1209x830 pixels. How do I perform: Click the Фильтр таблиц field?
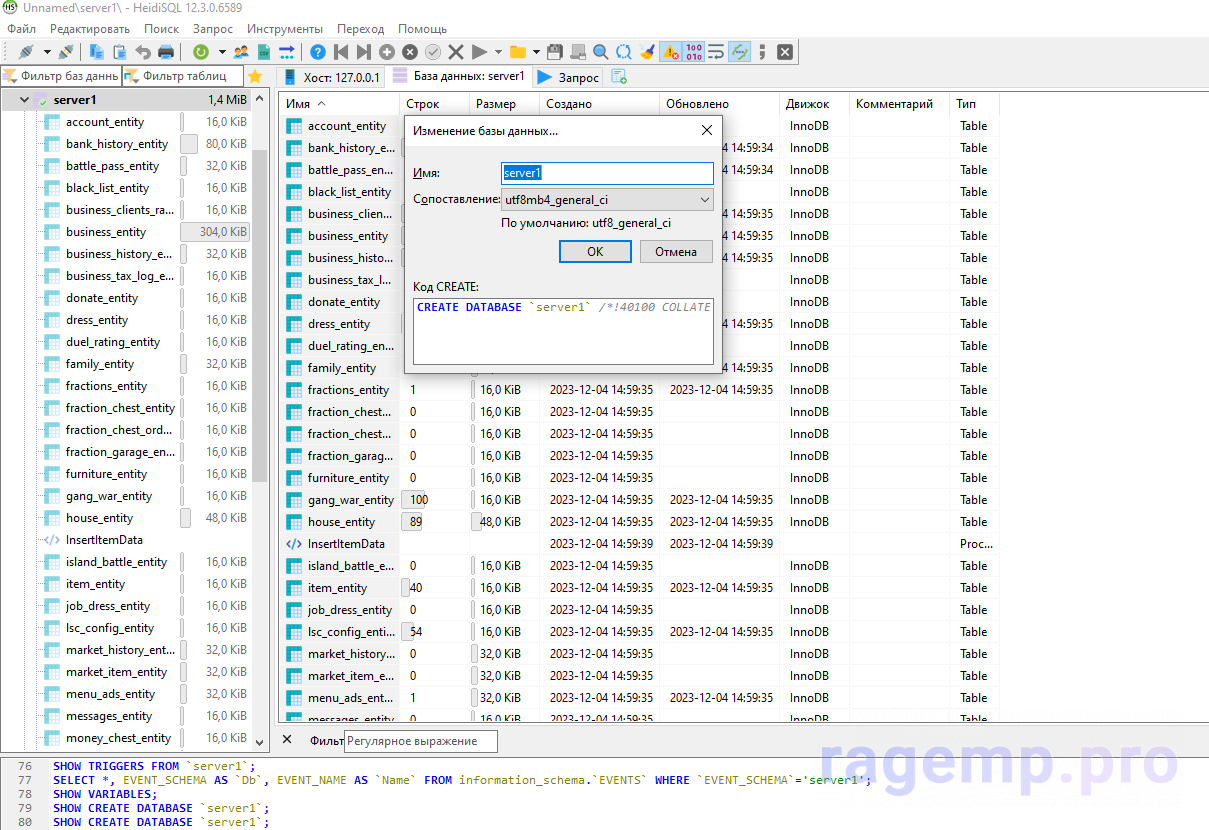click(x=182, y=76)
